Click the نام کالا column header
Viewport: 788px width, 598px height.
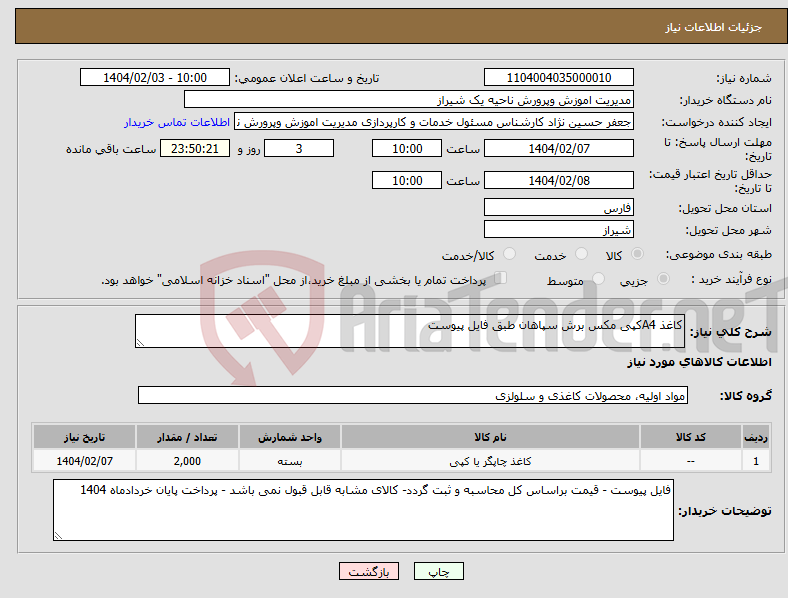pos(490,437)
